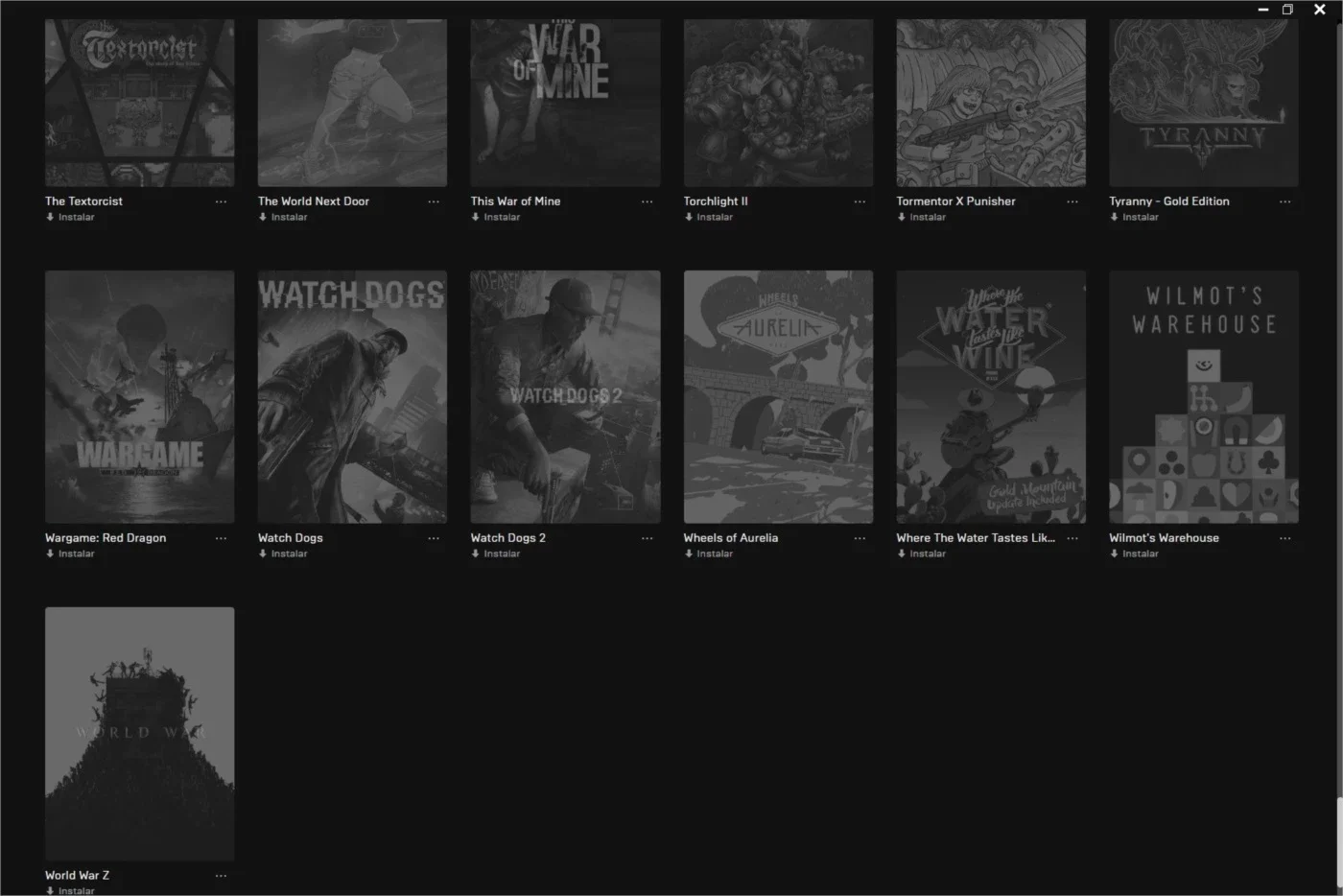Open options menu for Wheels of Aurelia
This screenshot has height=896, width=1343.
click(x=860, y=538)
